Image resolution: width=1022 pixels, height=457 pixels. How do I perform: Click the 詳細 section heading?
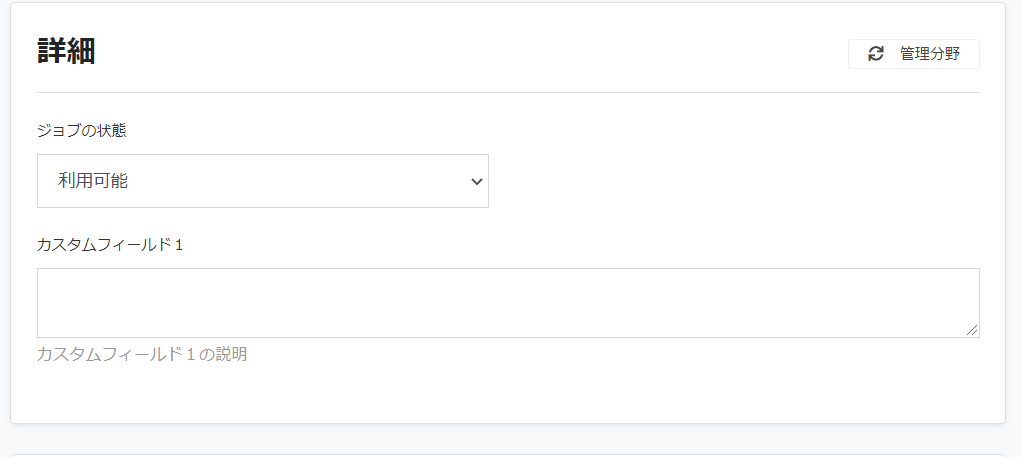coord(66,52)
